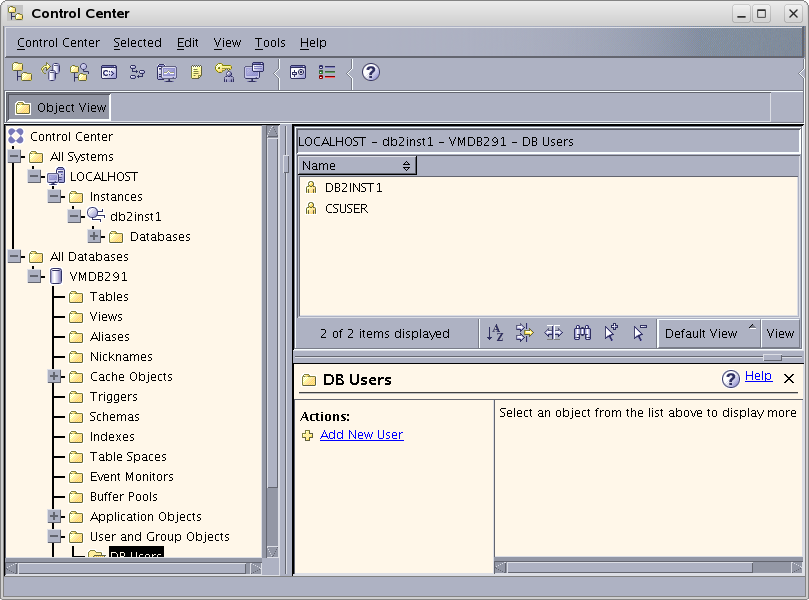Open the Health Center monitor icon

point(167,73)
